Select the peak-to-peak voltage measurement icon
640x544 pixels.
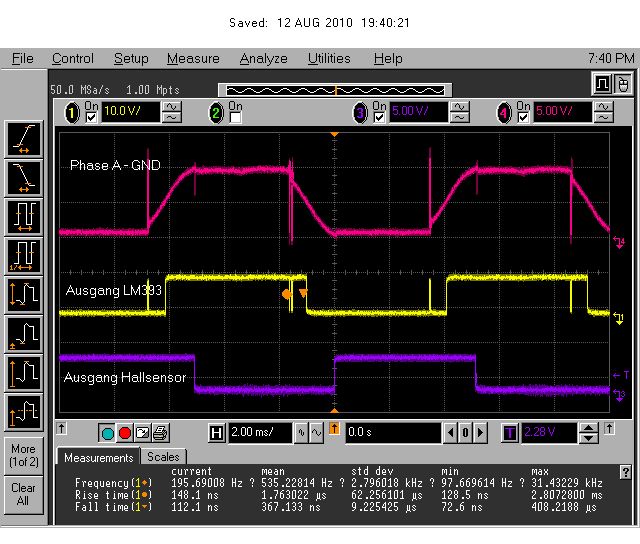(24, 295)
